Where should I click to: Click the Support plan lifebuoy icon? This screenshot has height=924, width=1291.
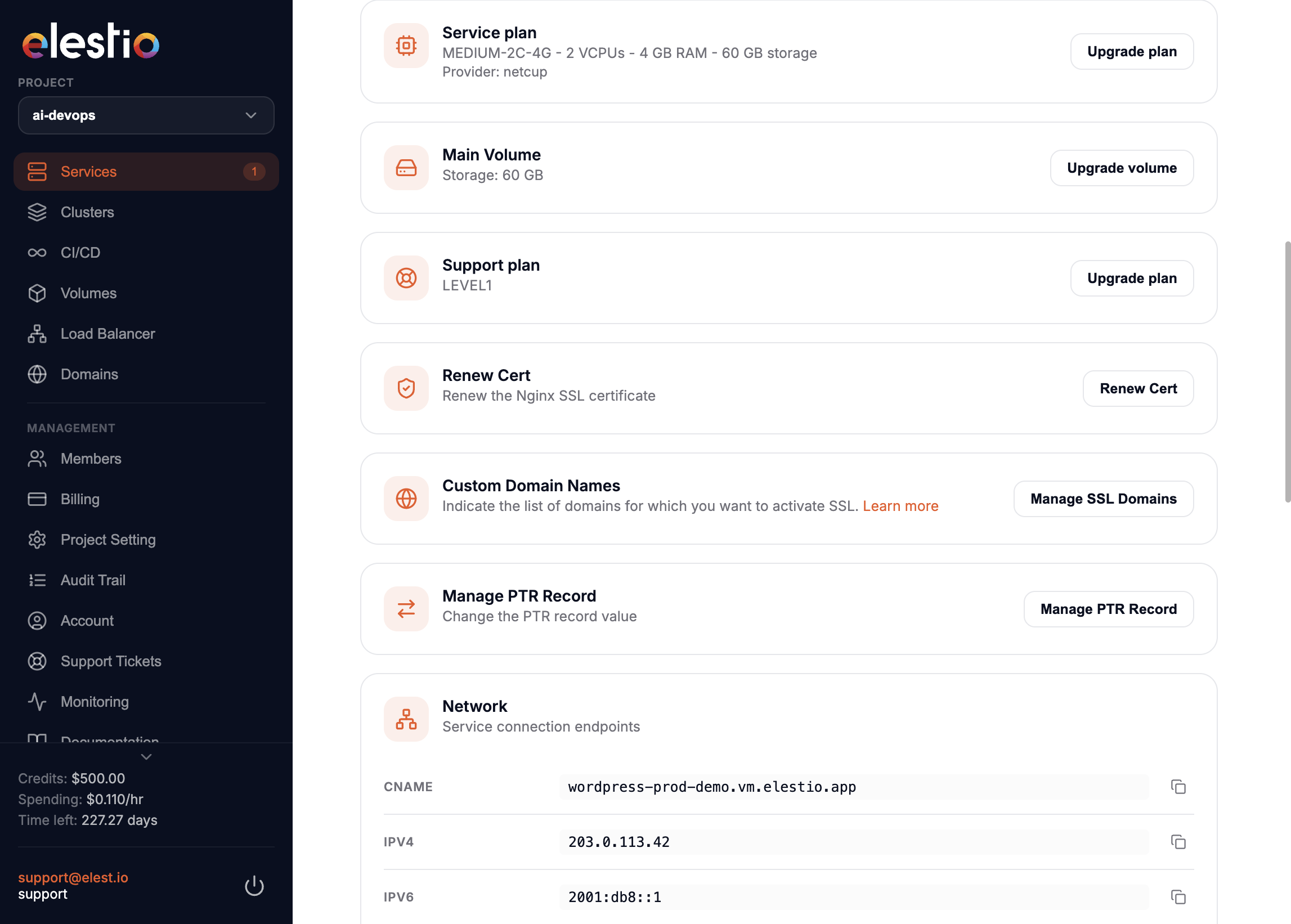click(x=406, y=277)
